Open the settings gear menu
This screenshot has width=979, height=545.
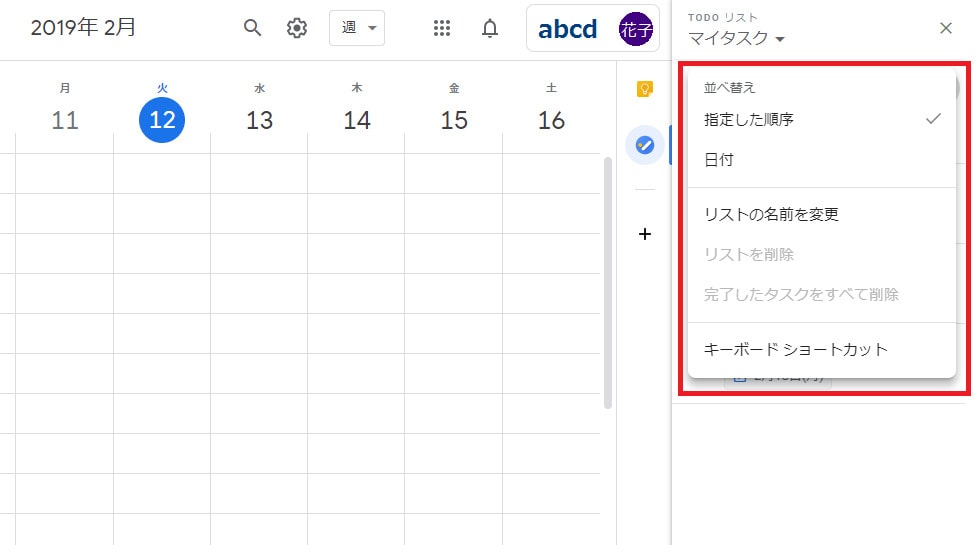tap(297, 28)
